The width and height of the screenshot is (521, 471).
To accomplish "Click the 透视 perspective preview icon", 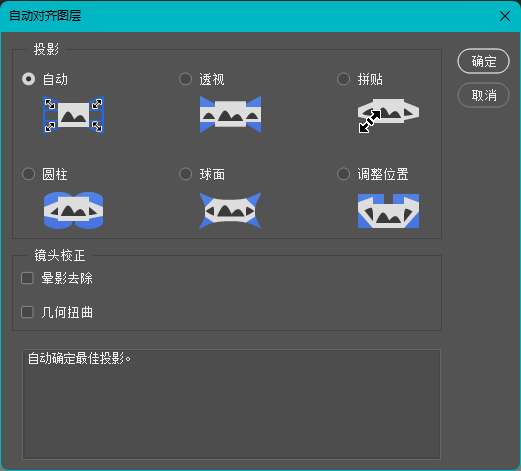I will [230, 115].
